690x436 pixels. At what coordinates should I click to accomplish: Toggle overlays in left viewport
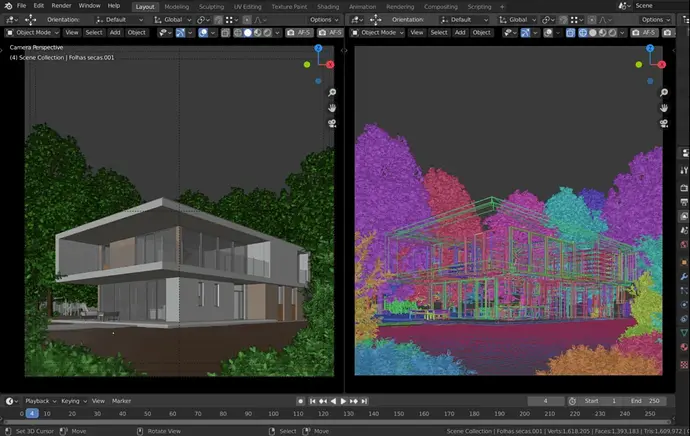(x=203, y=33)
